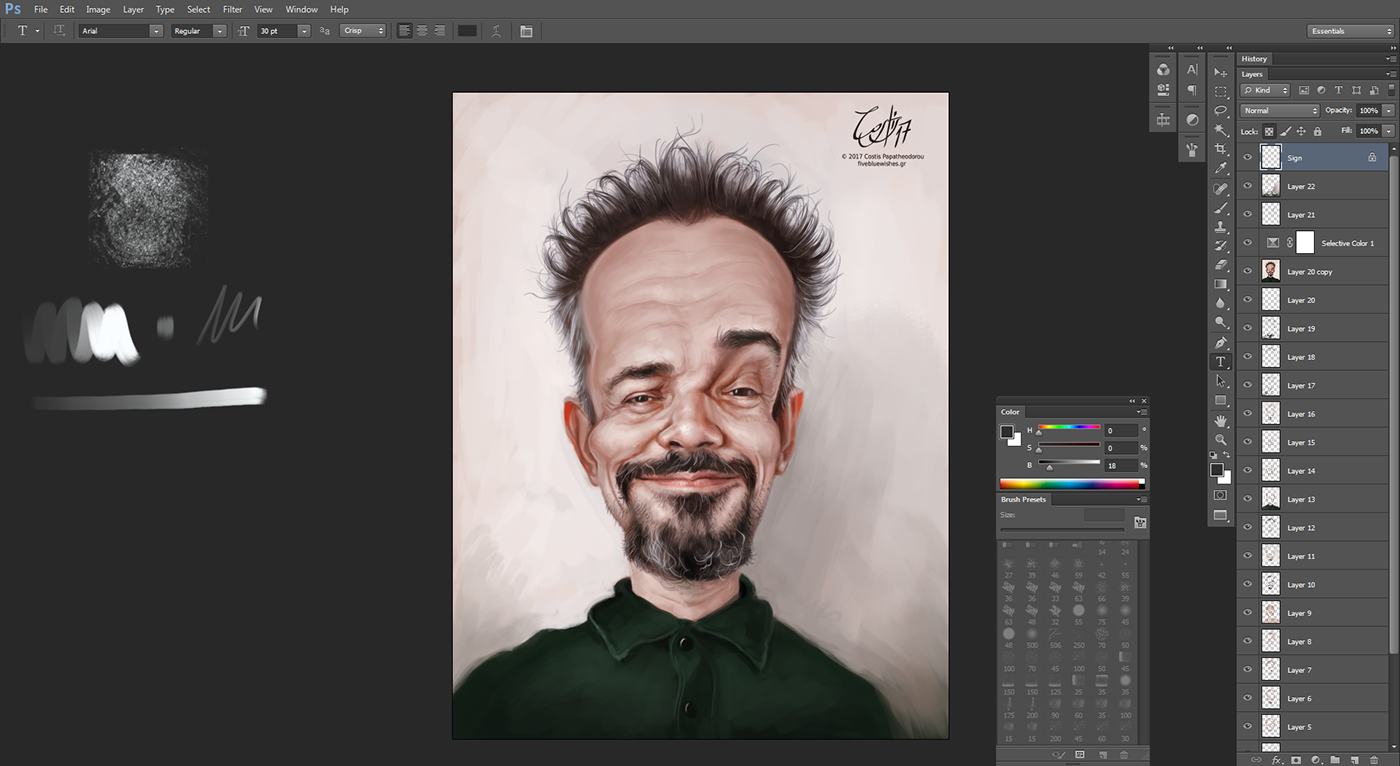1400x766 pixels.
Task: Select the Healing Brush tool
Action: pyautogui.click(x=1220, y=189)
